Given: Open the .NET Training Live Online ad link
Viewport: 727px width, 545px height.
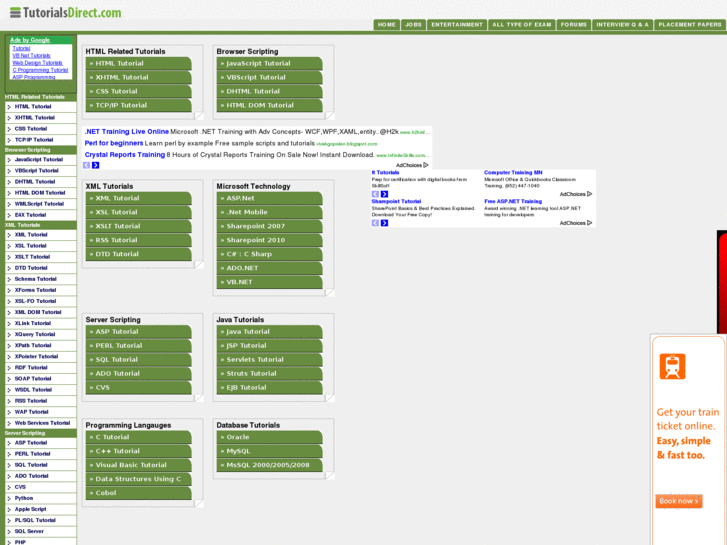Looking at the screenshot, I should 126,132.
